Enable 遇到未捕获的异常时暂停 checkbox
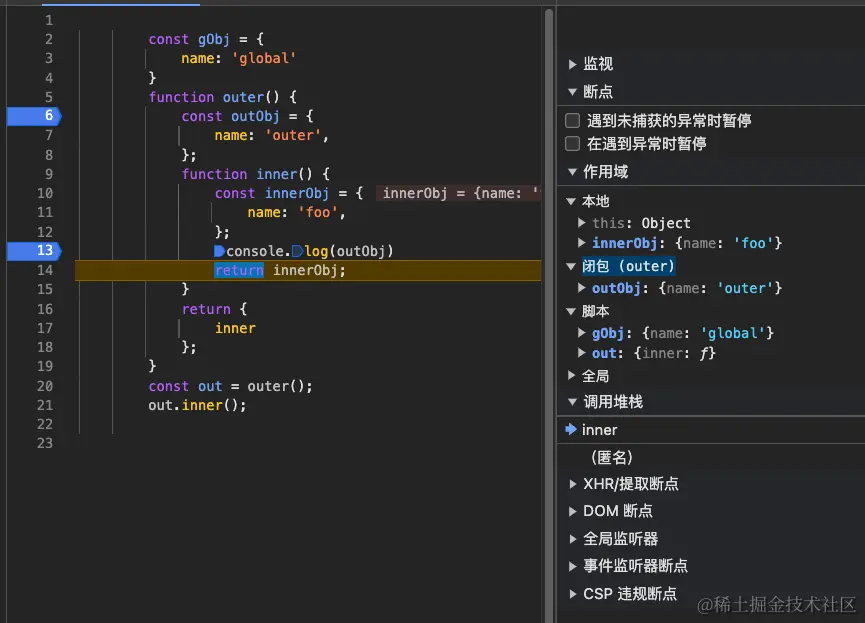The width and height of the screenshot is (865, 623). 573,119
